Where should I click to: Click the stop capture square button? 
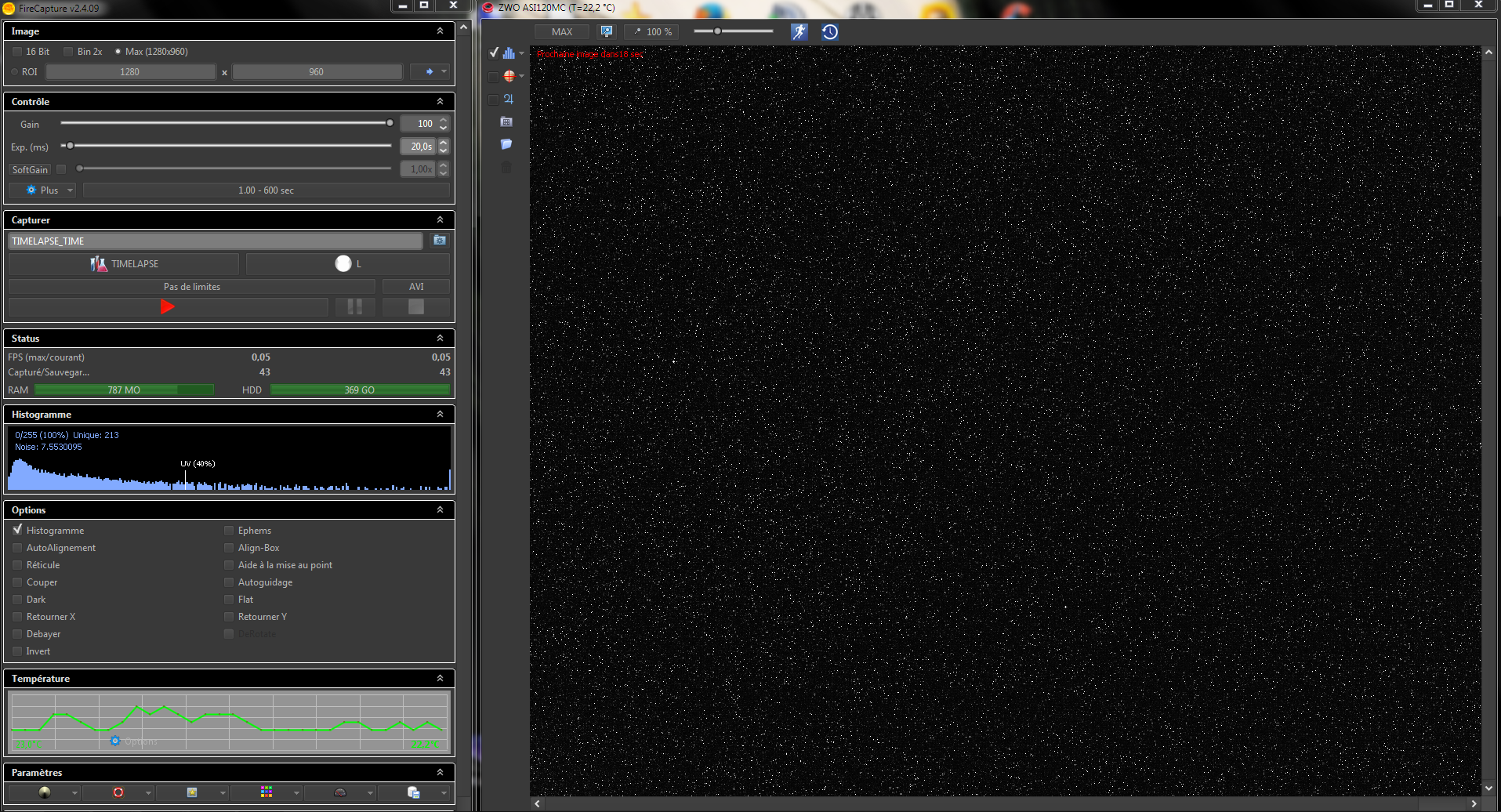point(416,306)
